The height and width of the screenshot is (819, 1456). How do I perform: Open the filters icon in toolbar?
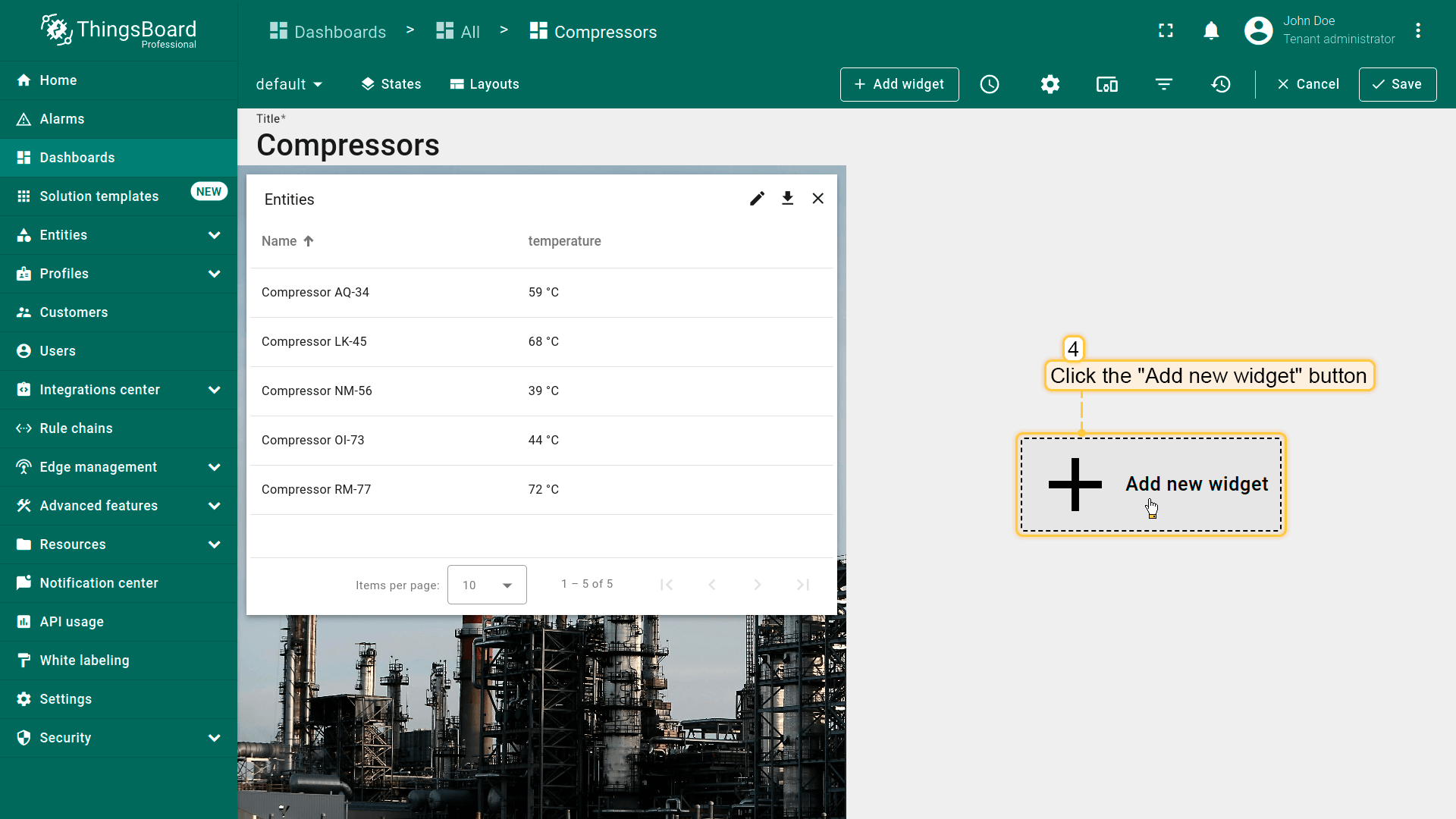(x=1164, y=84)
